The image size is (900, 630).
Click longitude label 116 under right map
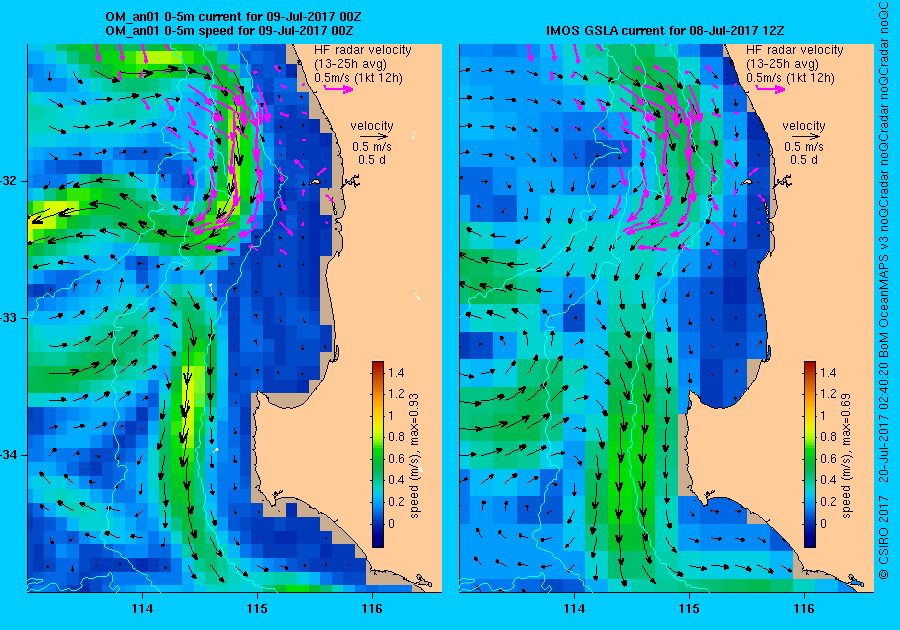pos(804,609)
